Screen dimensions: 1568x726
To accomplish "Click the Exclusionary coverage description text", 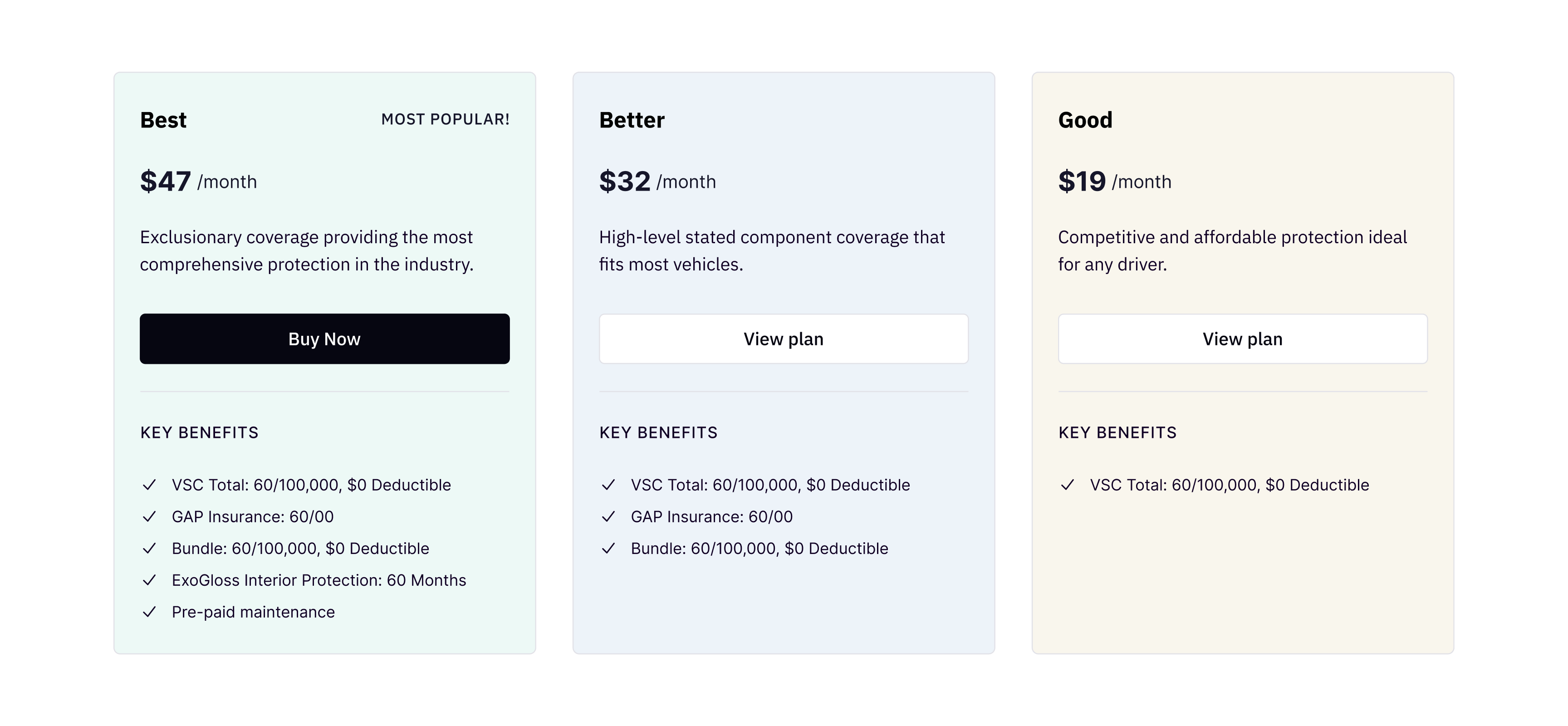I will pos(307,251).
